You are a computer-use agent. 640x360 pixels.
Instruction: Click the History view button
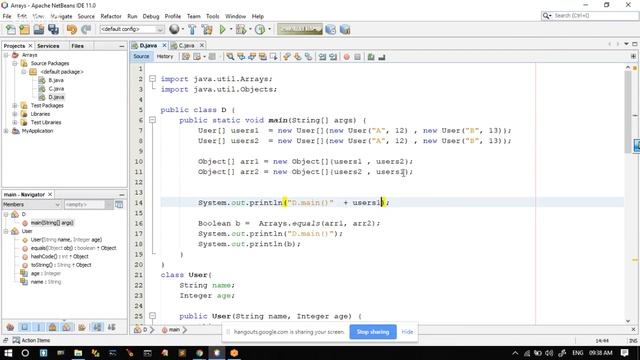click(165, 56)
